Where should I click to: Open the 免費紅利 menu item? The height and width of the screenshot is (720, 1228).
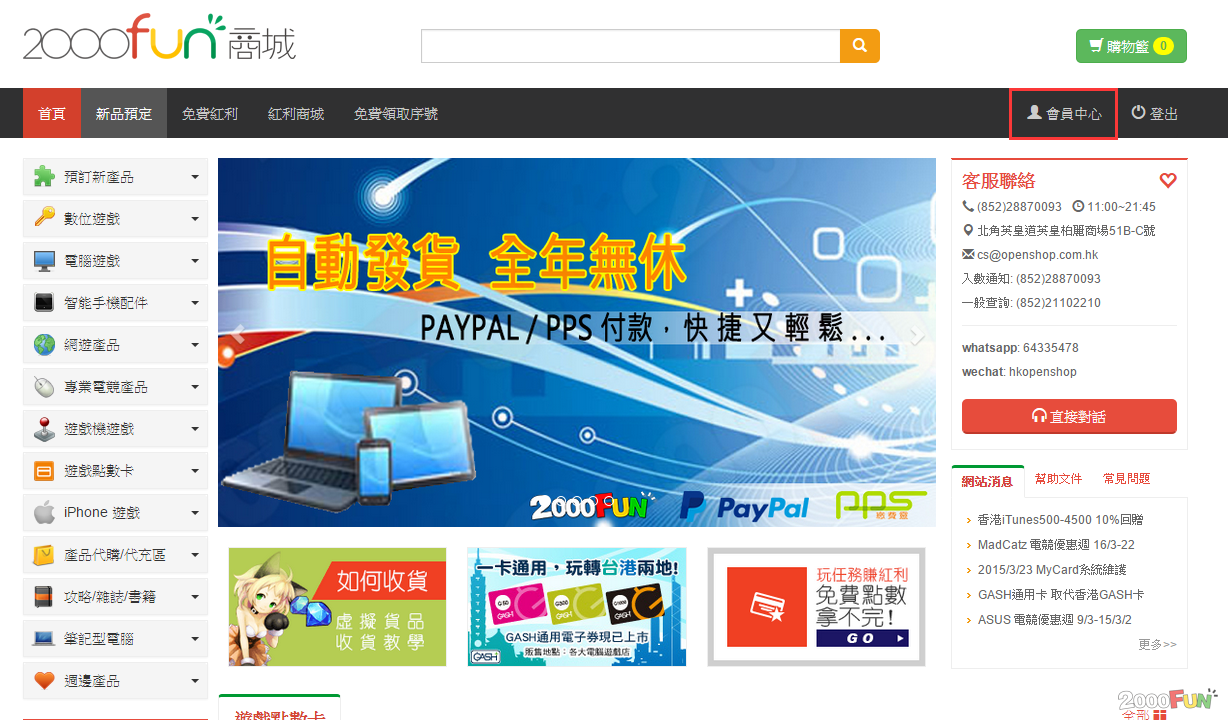(210, 113)
